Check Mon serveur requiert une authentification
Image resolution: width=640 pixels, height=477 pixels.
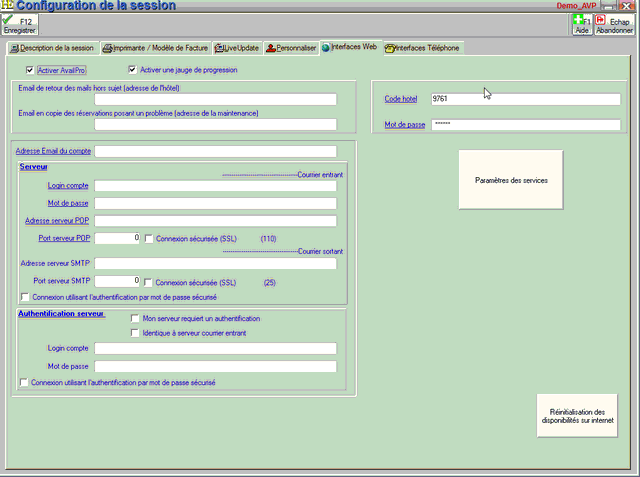(134, 320)
